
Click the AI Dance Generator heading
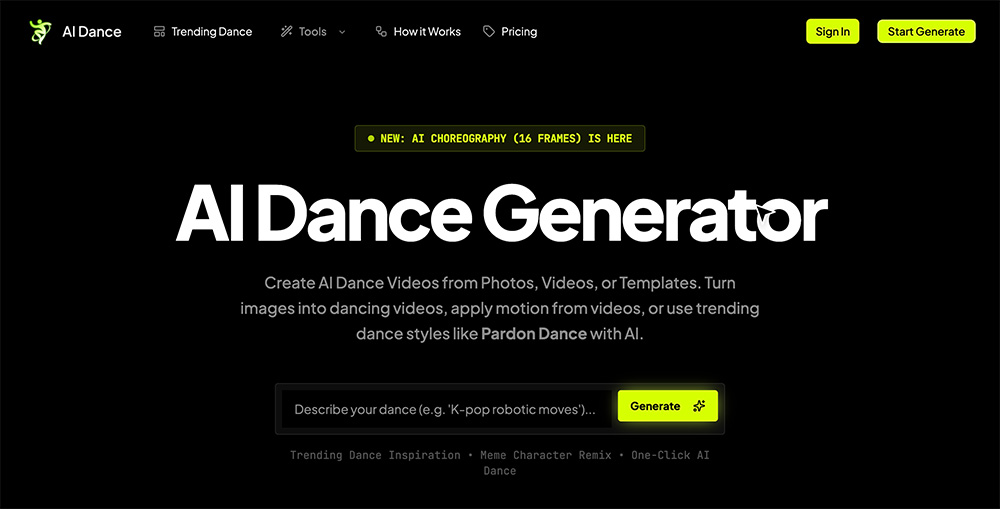pos(502,214)
